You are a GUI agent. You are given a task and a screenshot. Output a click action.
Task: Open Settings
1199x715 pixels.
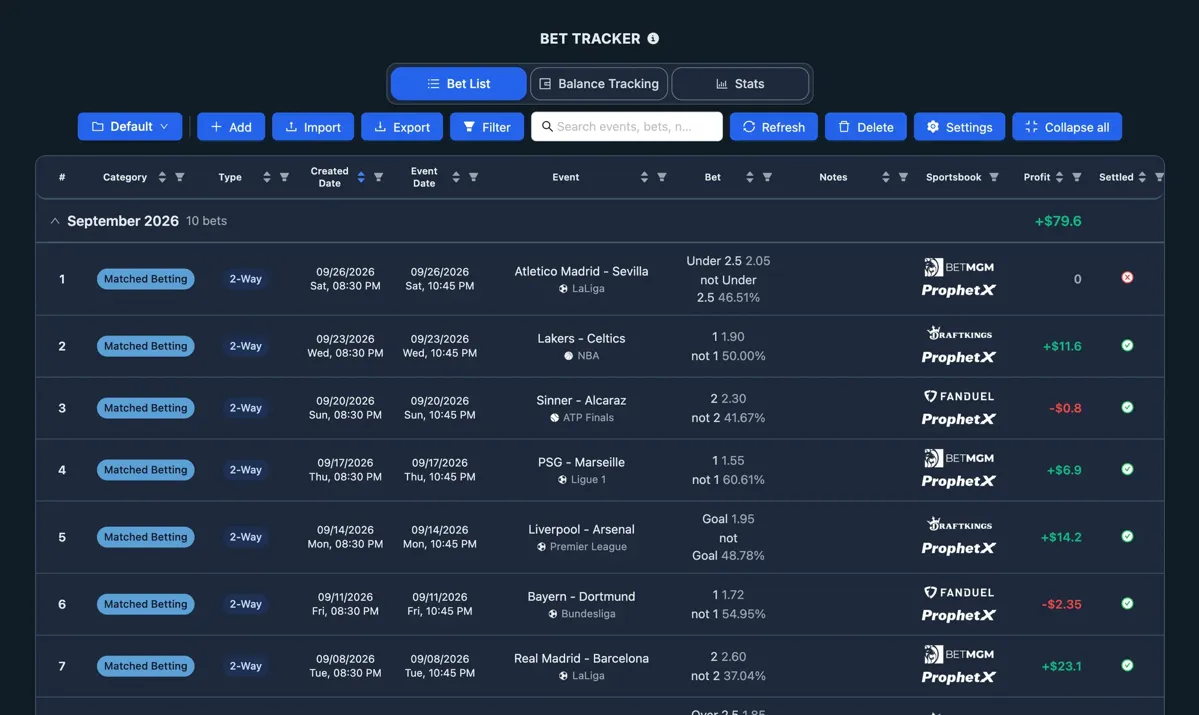pos(960,127)
